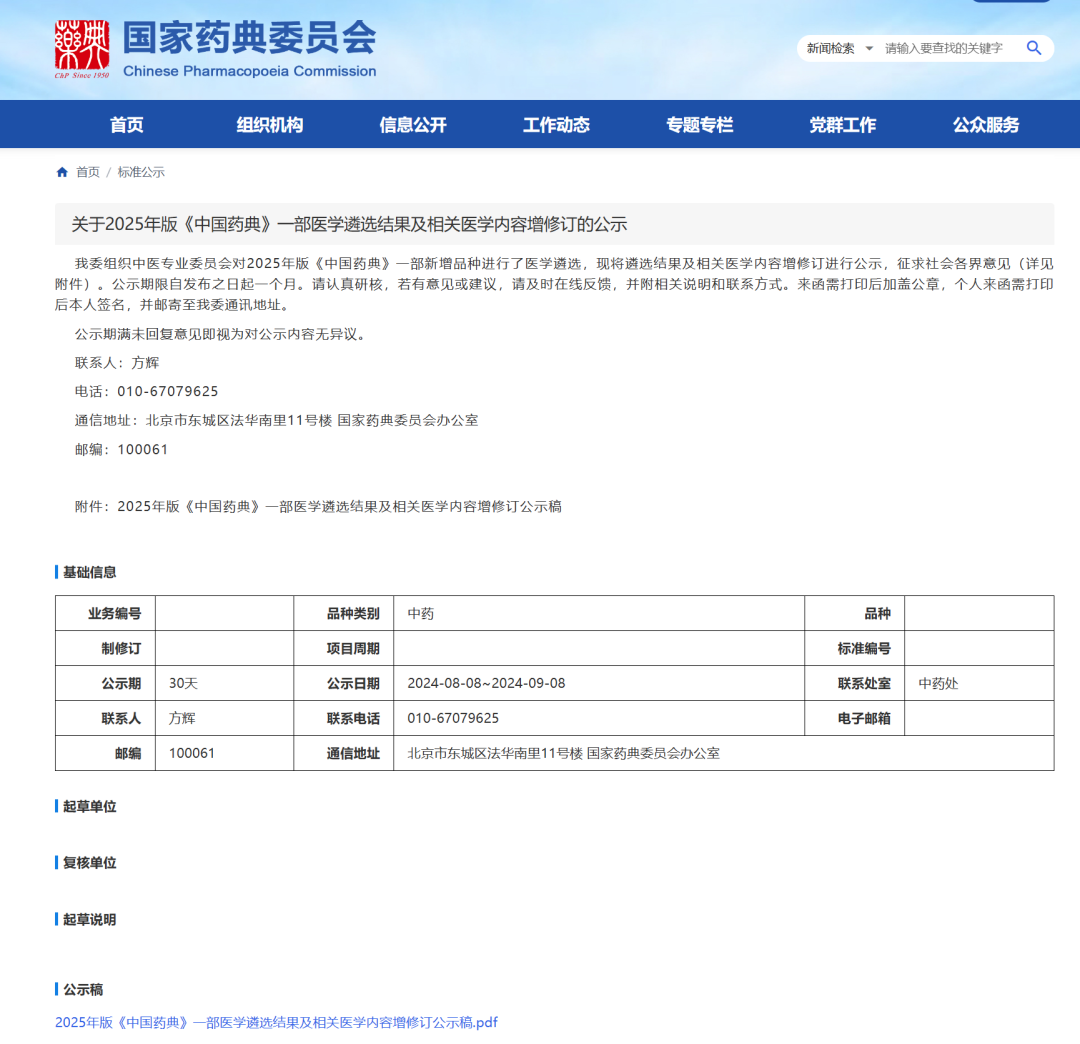Switch to the 首页 menu item

coord(126,124)
